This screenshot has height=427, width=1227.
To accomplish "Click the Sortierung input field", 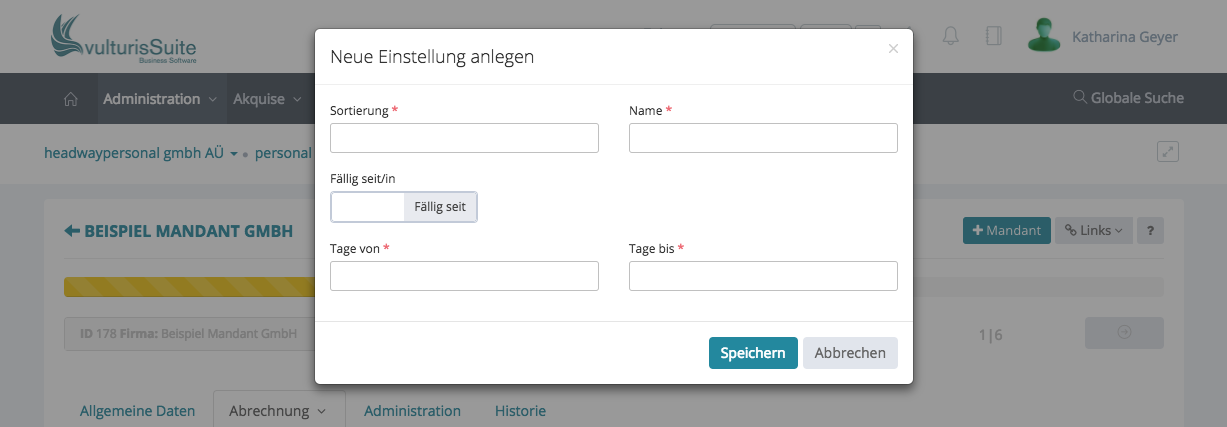I will point(464,138).
